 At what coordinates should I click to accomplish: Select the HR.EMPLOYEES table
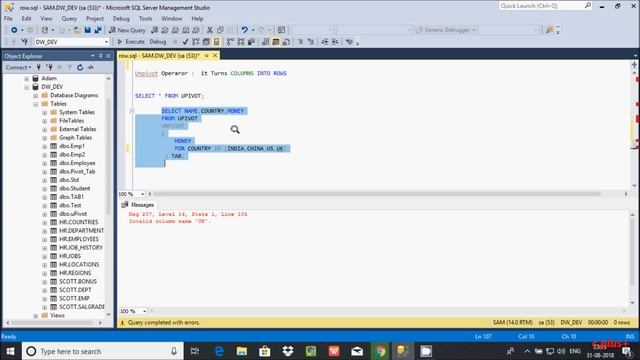tap(79, 239)
